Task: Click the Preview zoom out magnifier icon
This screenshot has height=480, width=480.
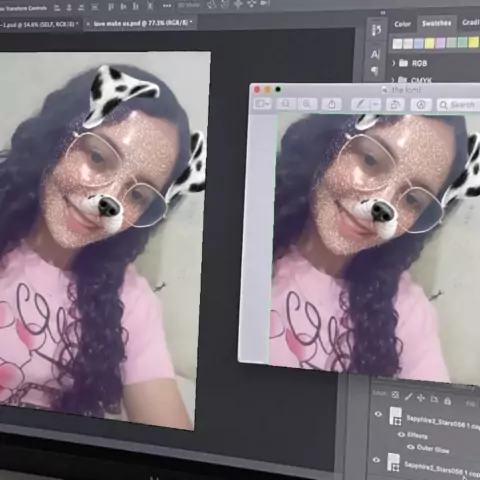Action: point(285,104)
